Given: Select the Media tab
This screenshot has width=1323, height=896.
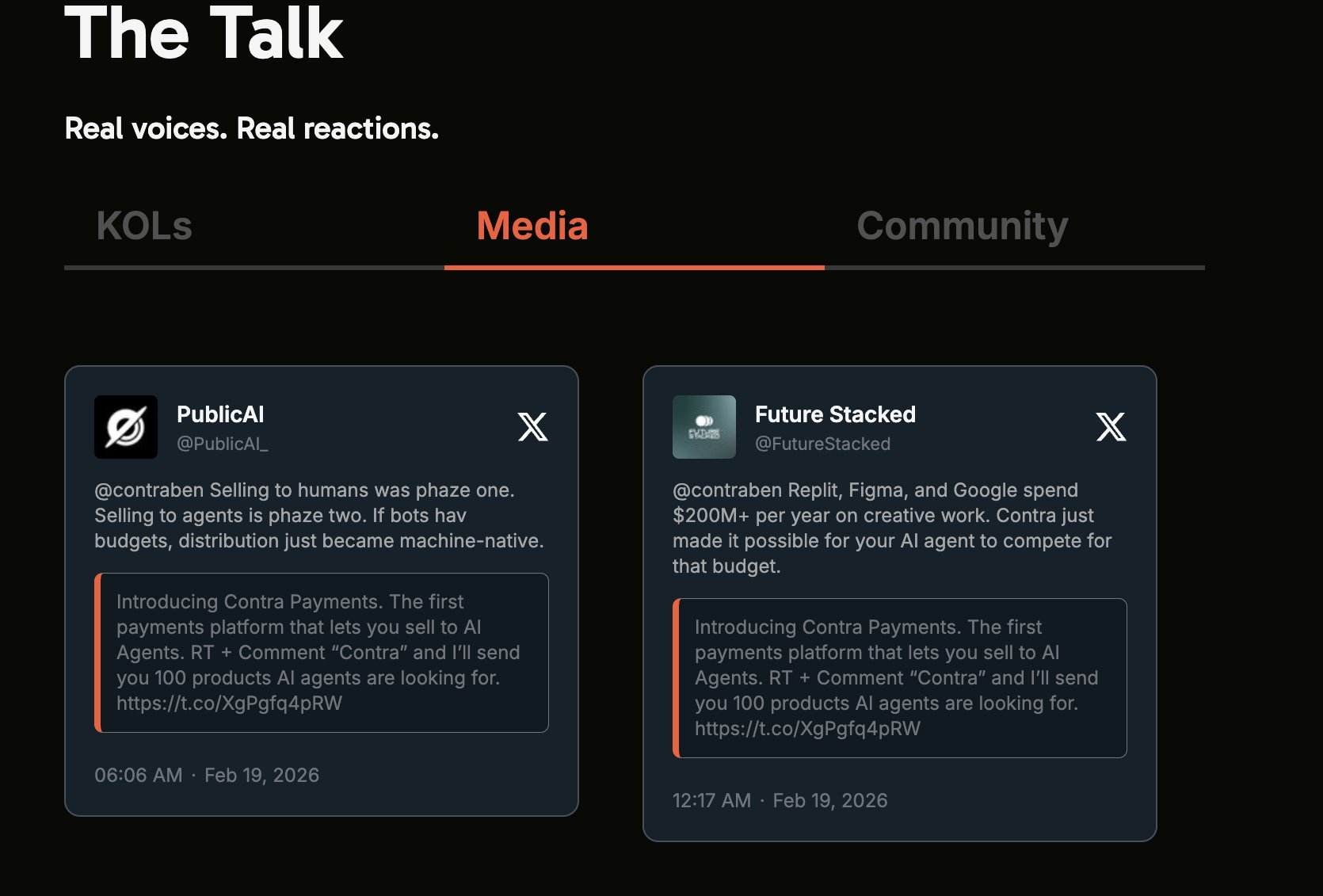Looking at the screenshot, I should pos(532,227).
